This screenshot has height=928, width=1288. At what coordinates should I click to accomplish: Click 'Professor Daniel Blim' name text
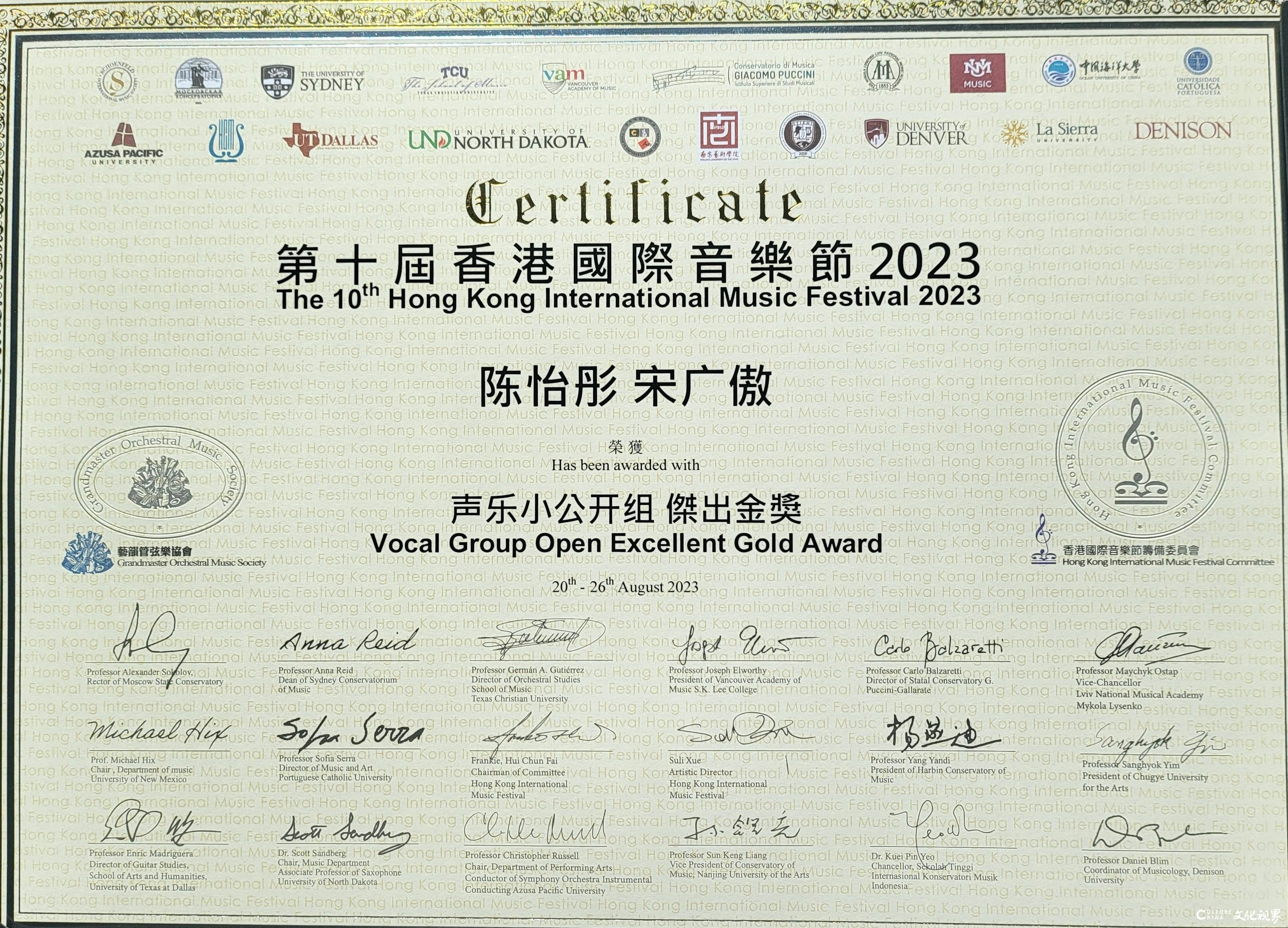click(x=1126, y=860)
